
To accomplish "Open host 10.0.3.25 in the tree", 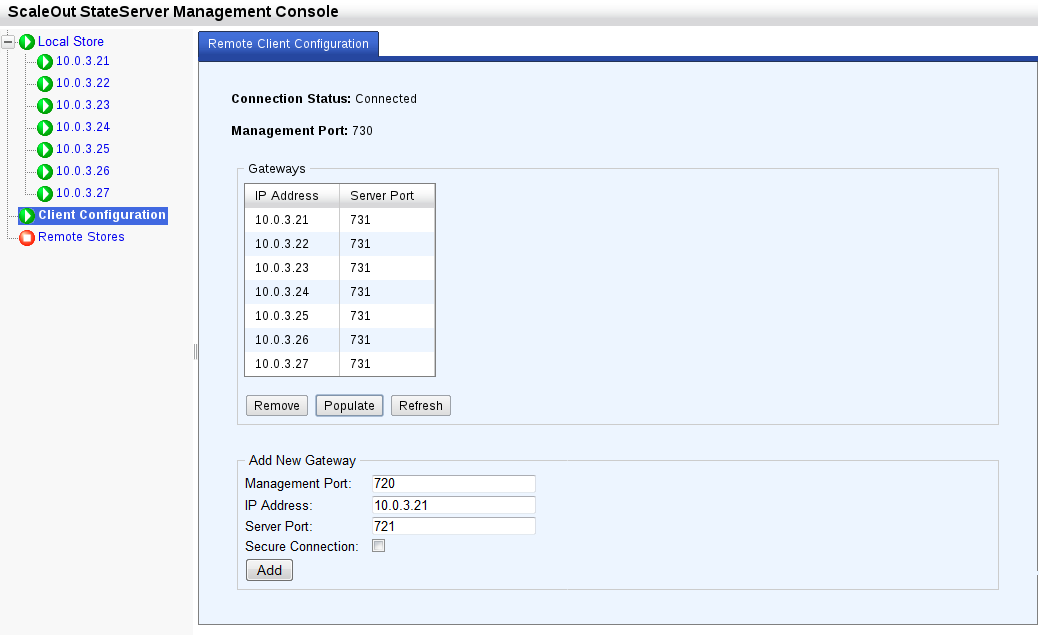I will tap(83, 148).
